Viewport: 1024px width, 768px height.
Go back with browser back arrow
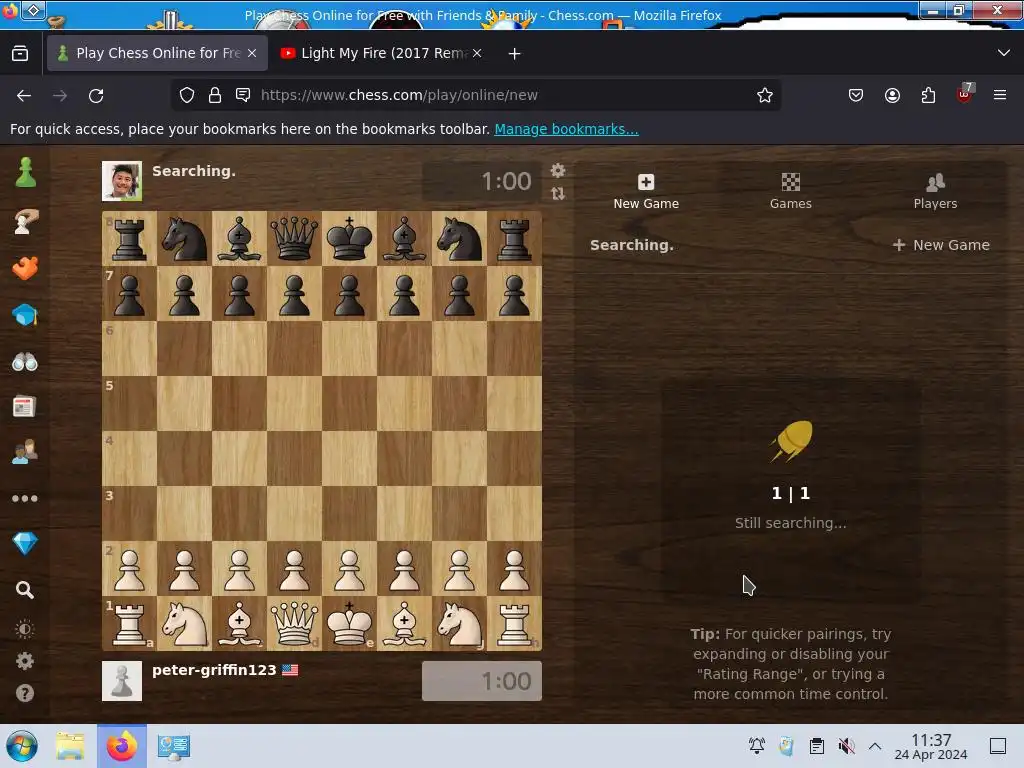click(24, 95)
